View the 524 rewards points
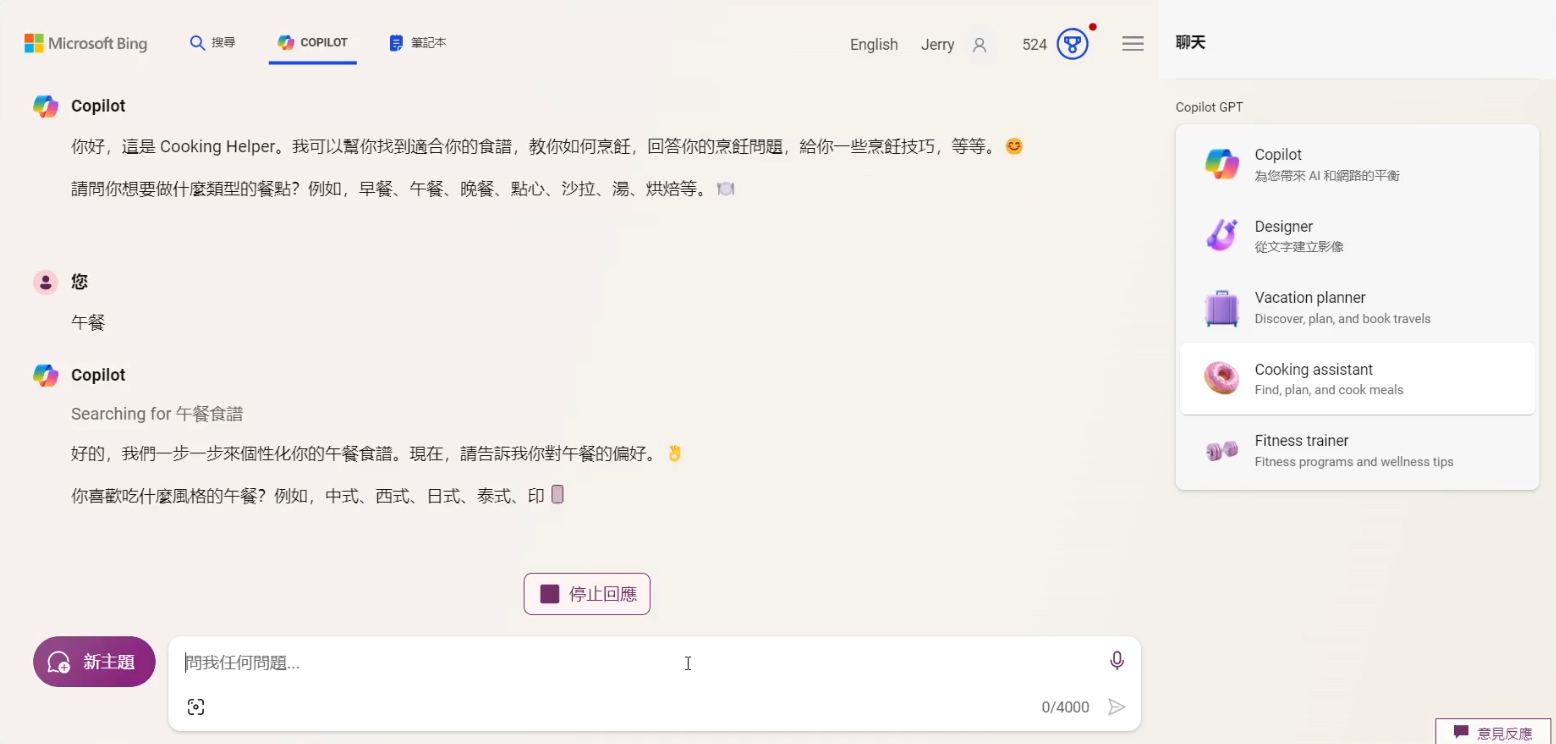Viewport: 1556px width, 744px height. (1034, 44)
